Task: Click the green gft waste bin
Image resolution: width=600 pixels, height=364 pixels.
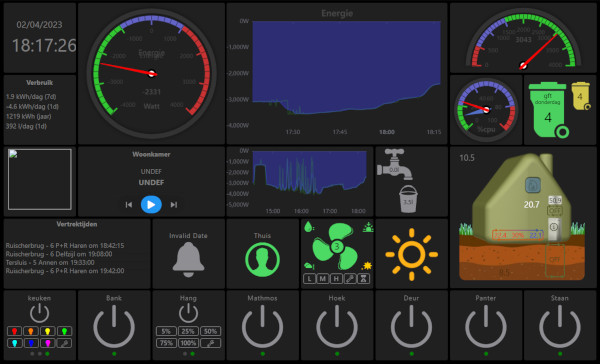Action: pos(549,110)
